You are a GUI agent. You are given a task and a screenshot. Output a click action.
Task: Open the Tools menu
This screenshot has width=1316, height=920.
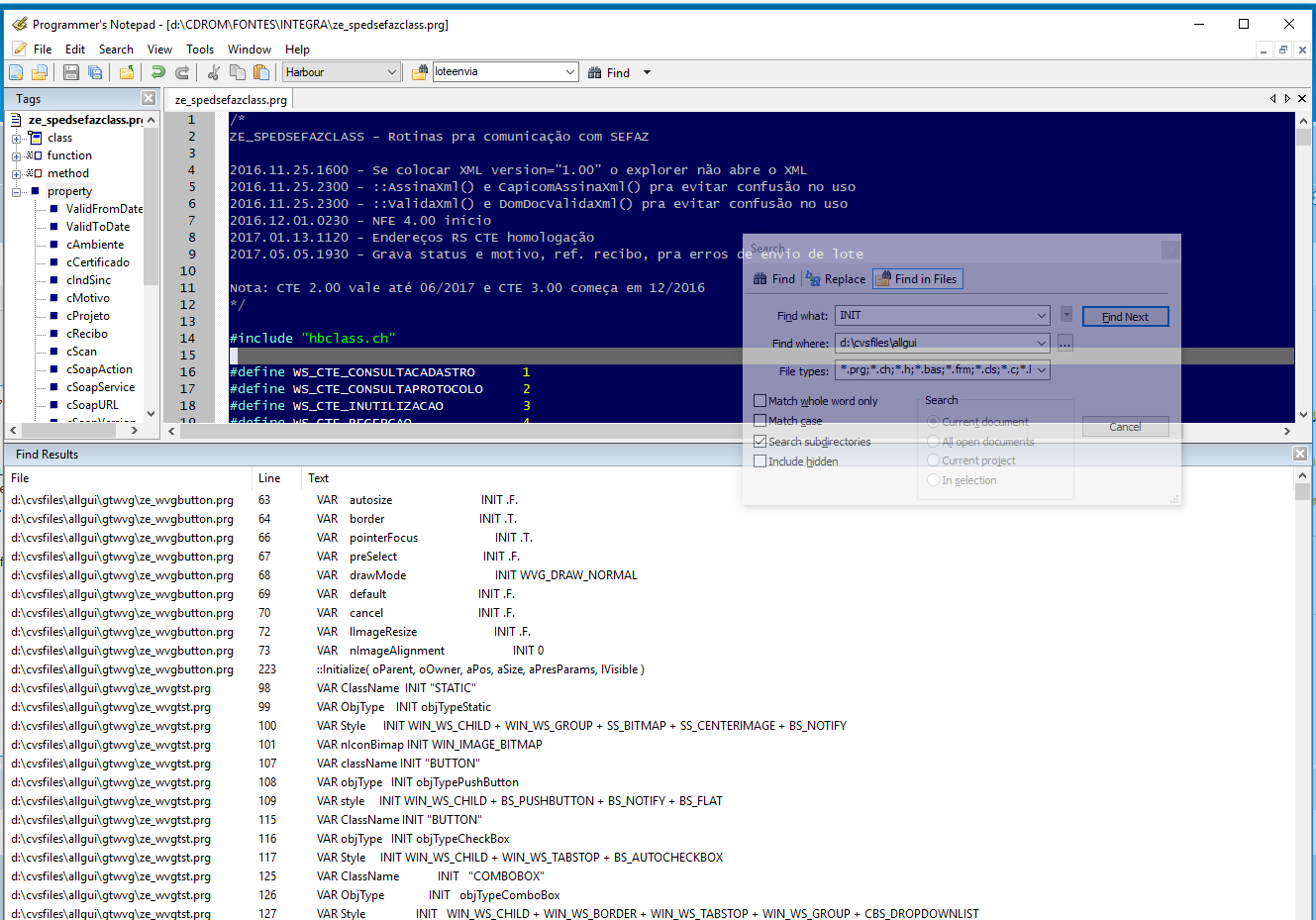point(200,50)
